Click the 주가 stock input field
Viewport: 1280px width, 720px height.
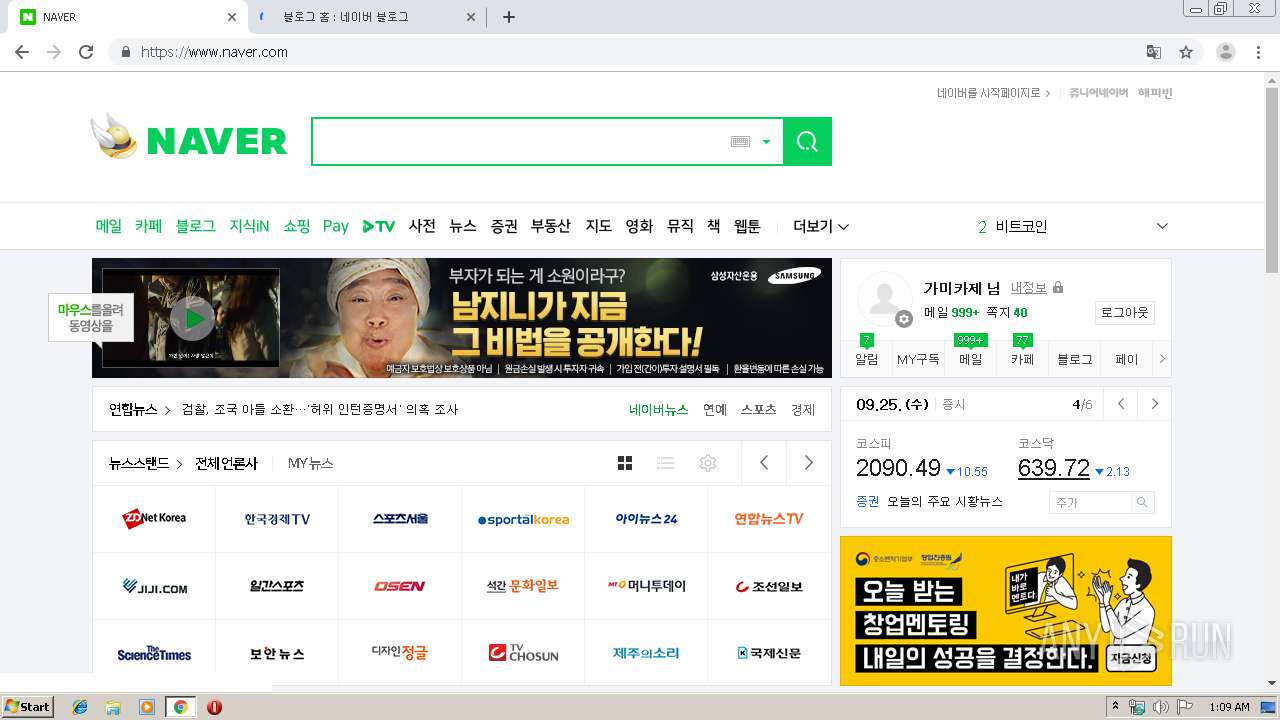tap(1090, 502)
